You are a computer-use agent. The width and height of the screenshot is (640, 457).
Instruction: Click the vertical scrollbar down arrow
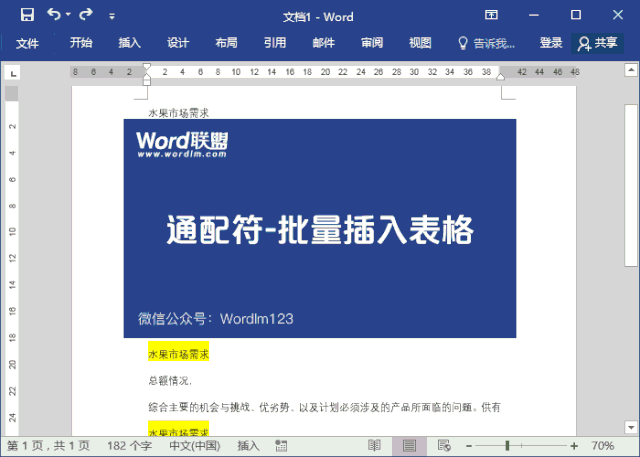tap(631, 427)
